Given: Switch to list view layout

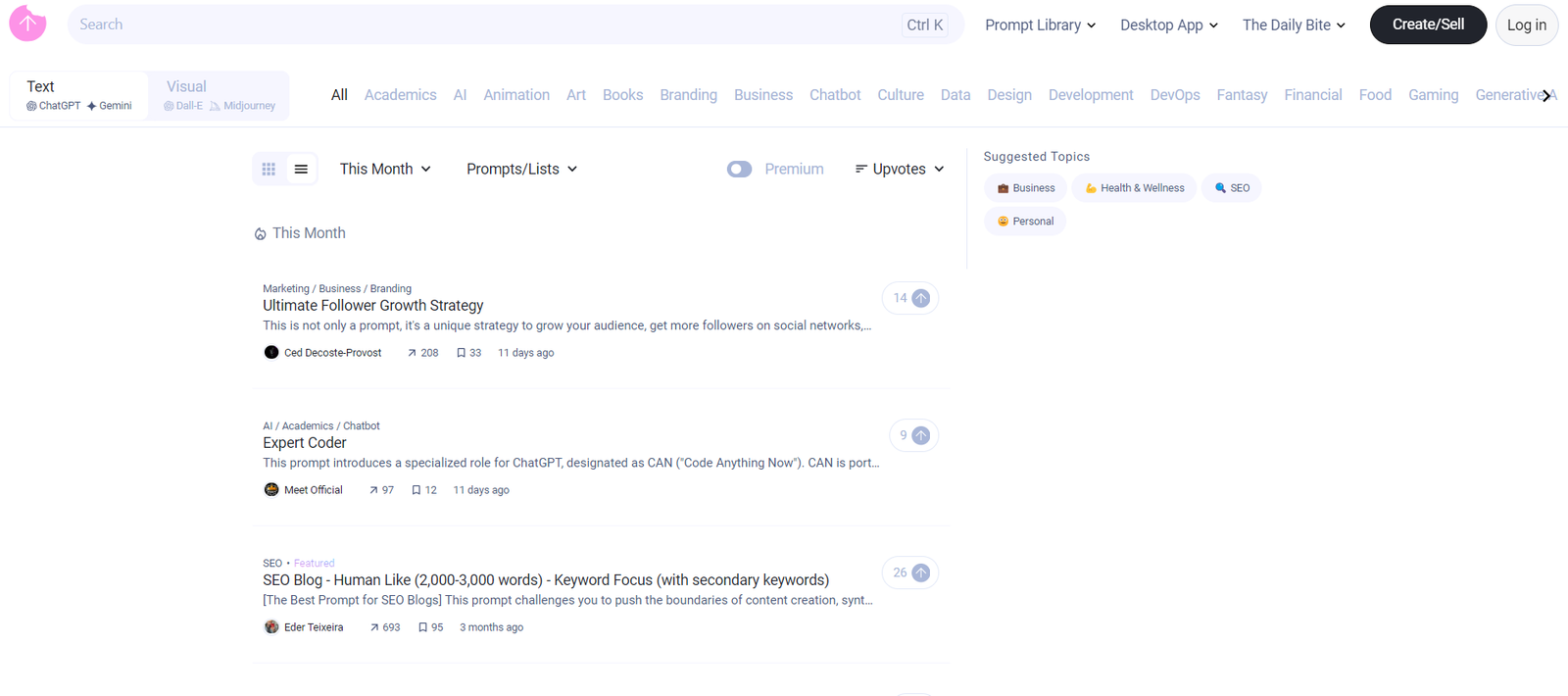Looking at the screenshot, I should (301, 170).
